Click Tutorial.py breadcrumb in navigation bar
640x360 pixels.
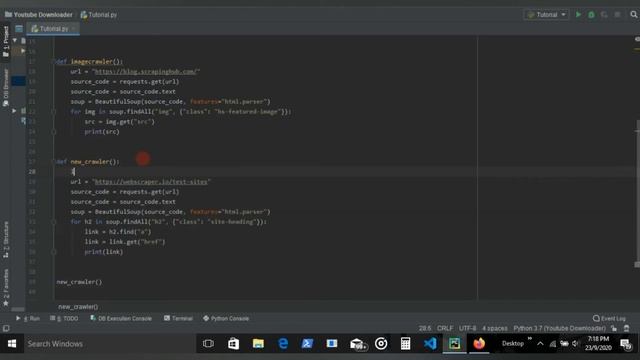[x=99, y=15]
